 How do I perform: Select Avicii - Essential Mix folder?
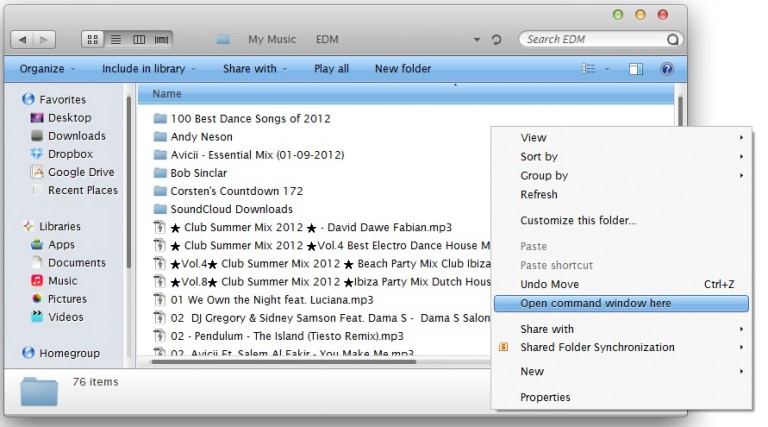[x=249, y=155]
